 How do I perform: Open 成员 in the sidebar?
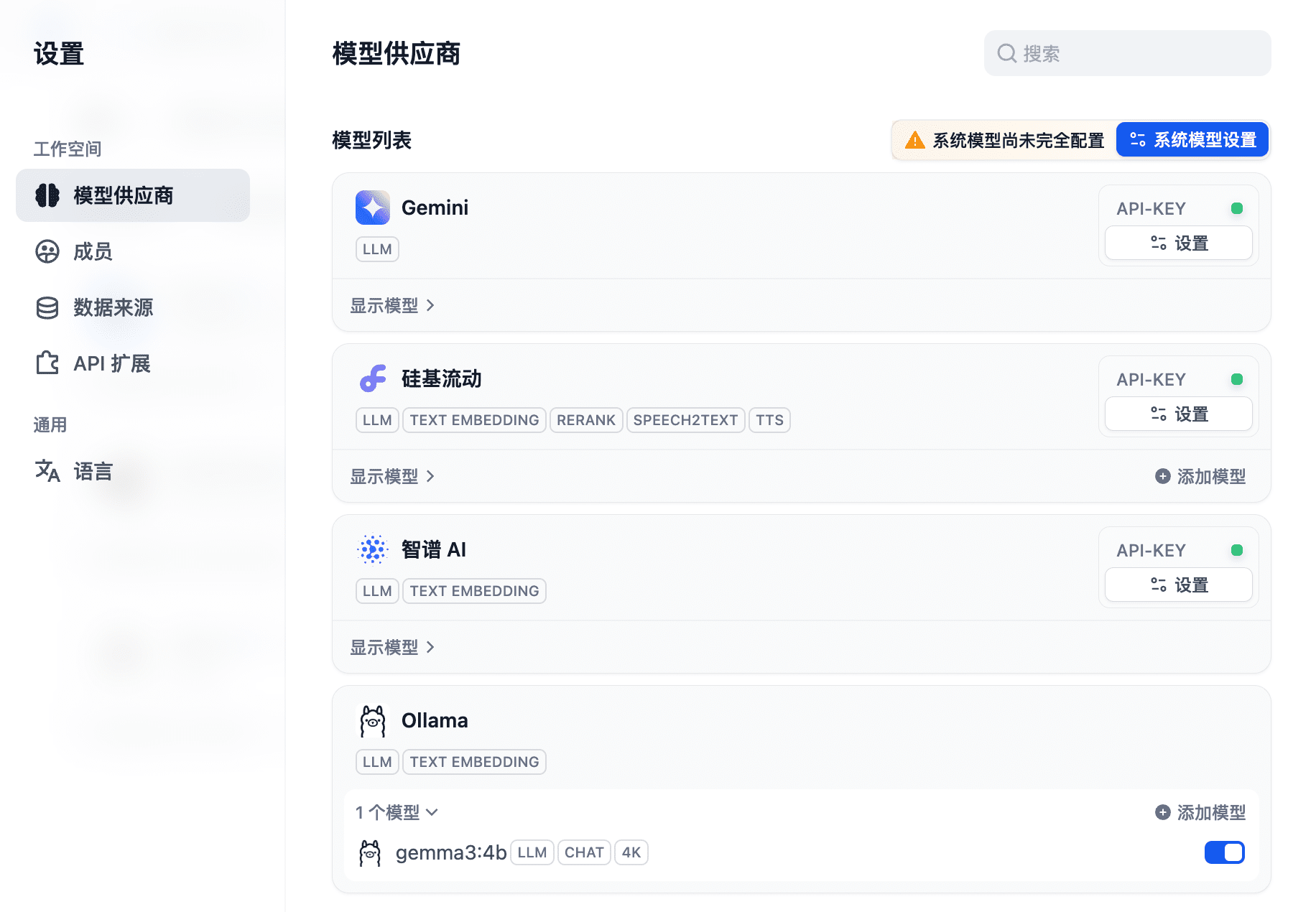click(x=133, y=251)
